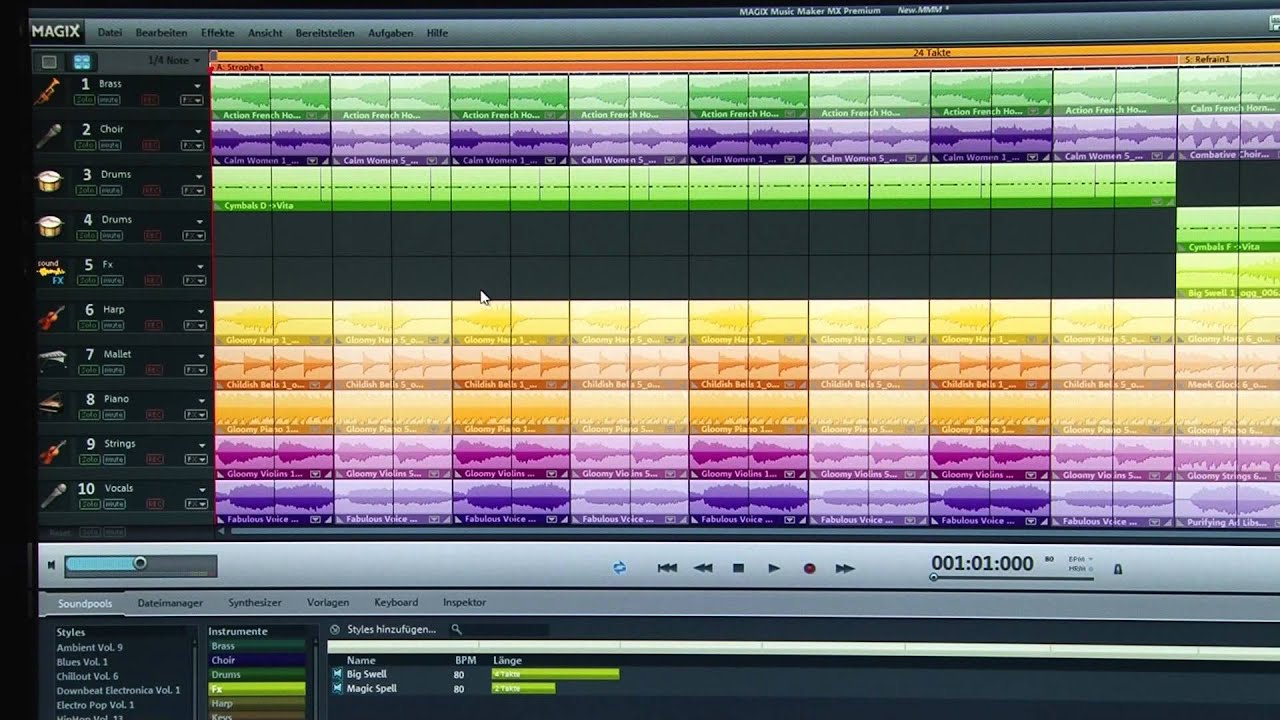Viewport: 1280px width, 720px height.
Task: Open the 1/4 Note grid dropdown
Action: coord(173,61)
